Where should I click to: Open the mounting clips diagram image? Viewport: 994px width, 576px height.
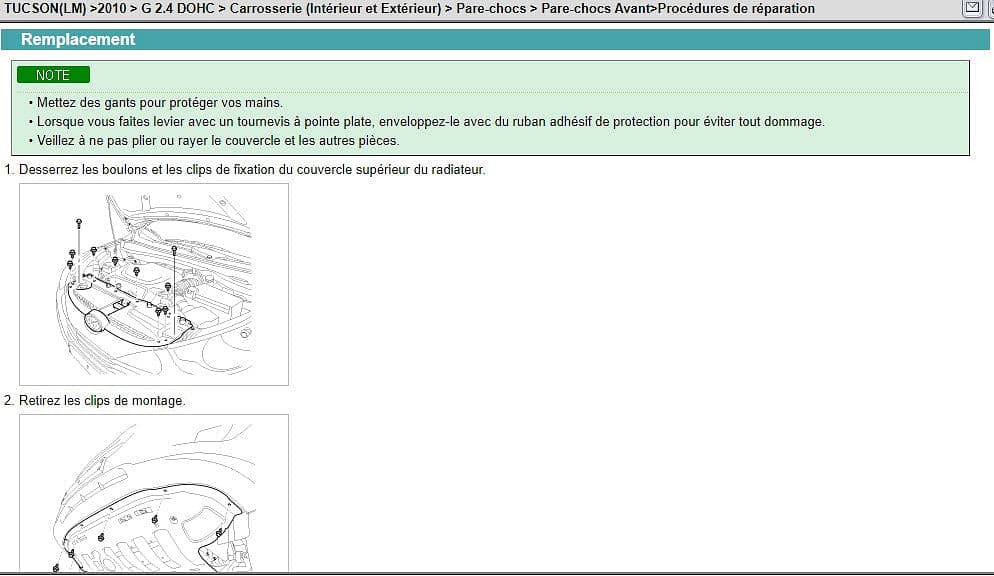click(154, 494)
